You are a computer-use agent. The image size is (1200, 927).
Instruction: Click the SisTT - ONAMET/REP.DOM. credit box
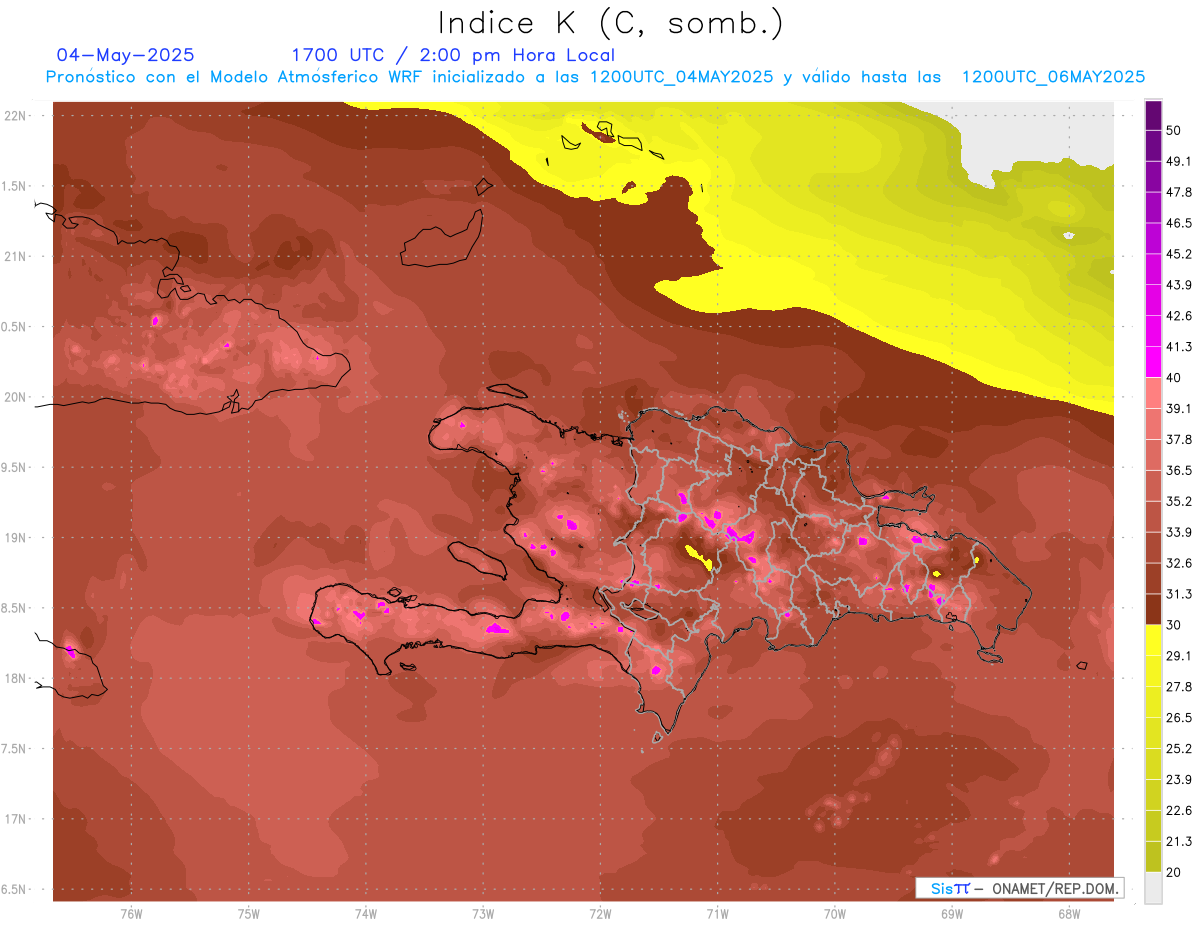point(1019,888)
